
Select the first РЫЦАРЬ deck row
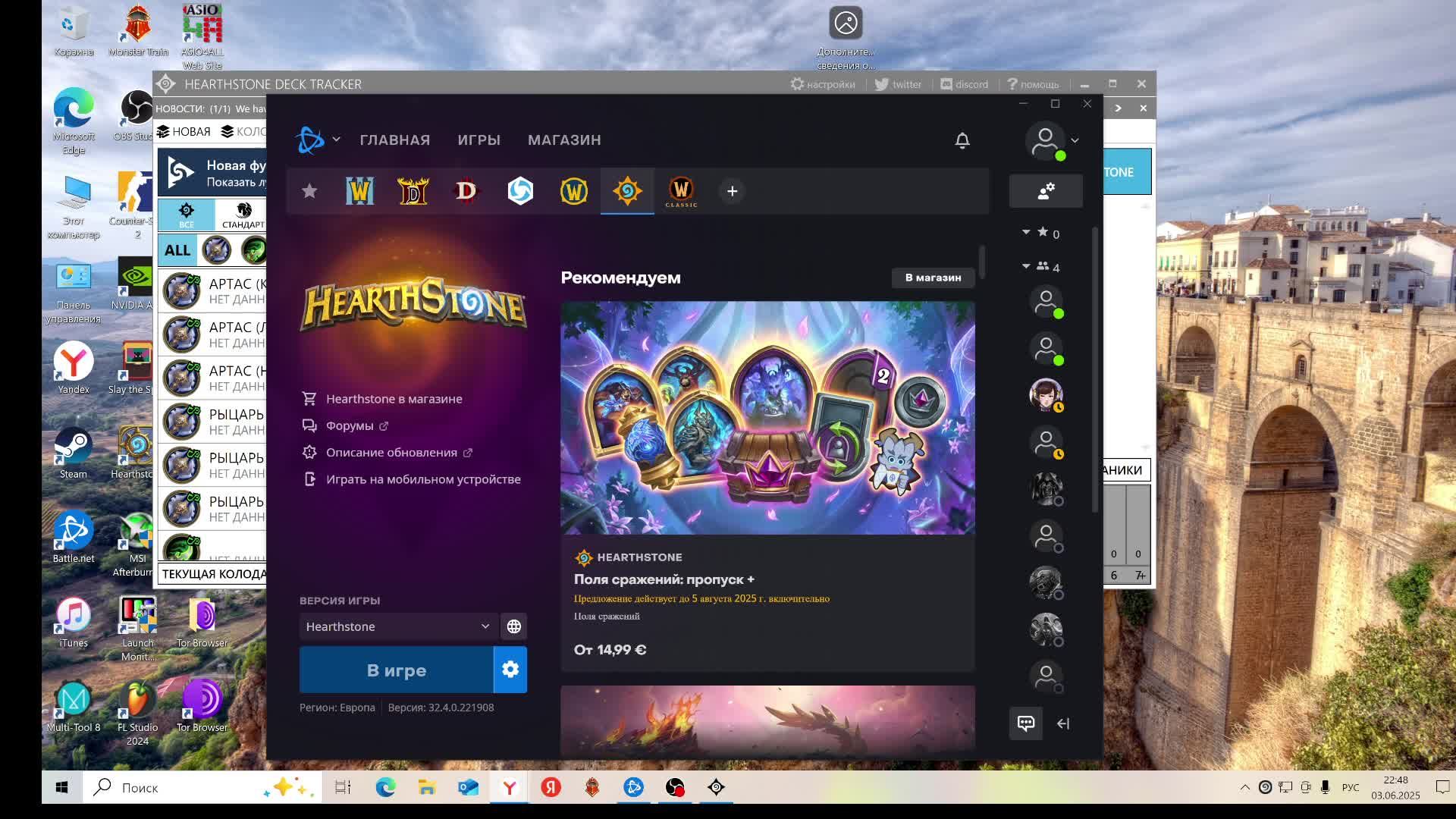point(212,422)
